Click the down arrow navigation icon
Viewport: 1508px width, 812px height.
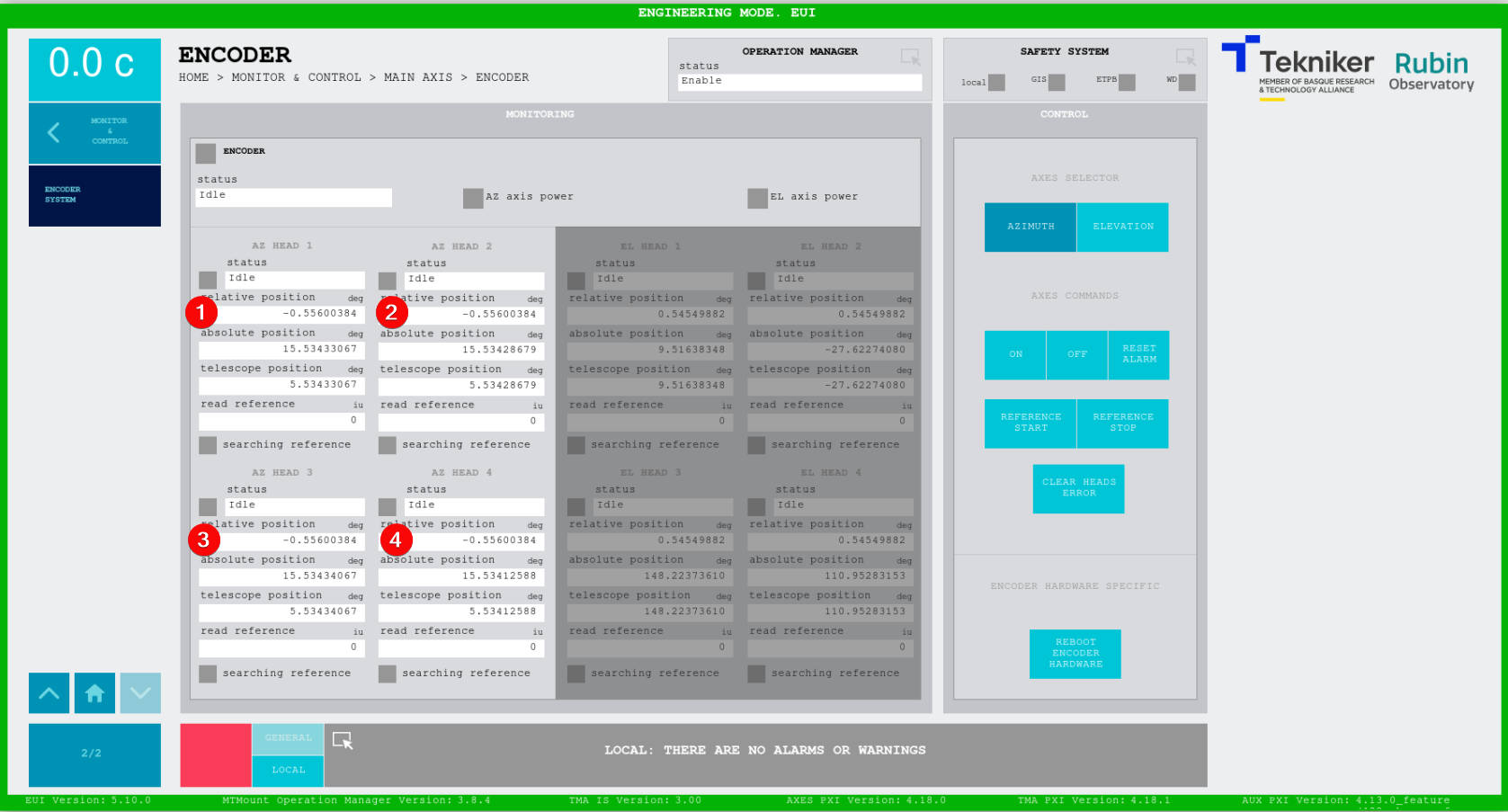(140, 693)
